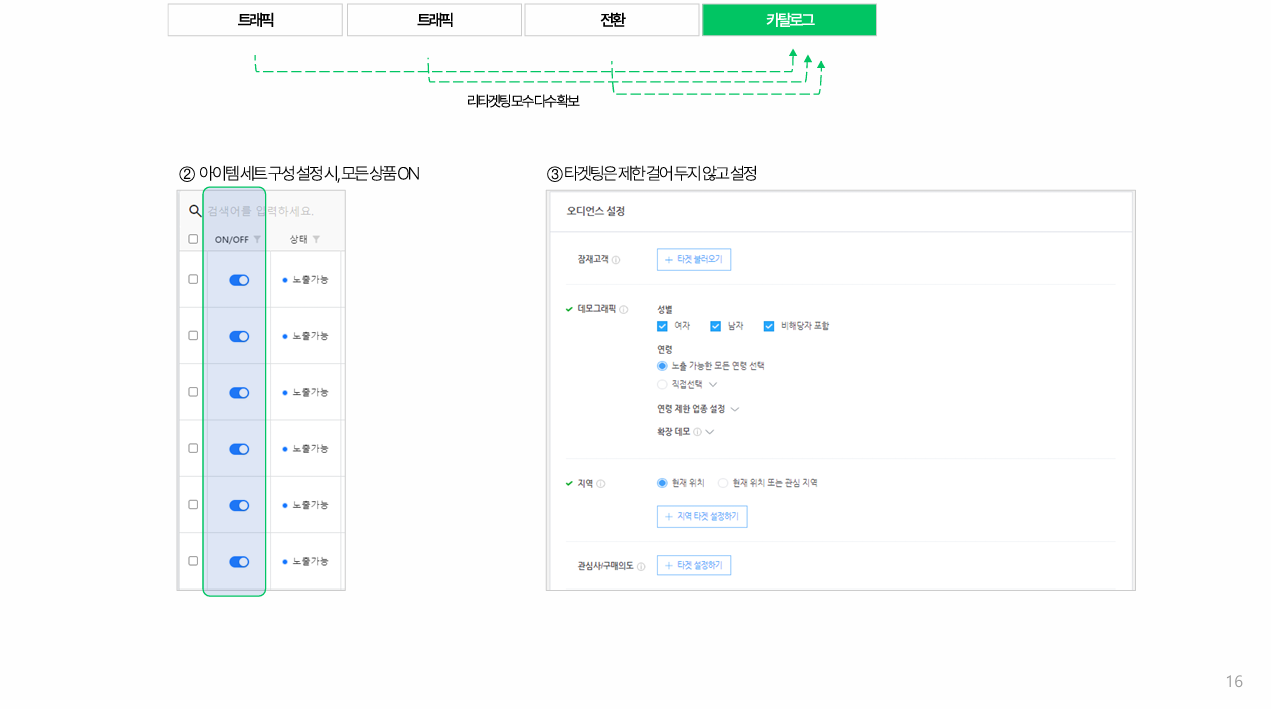The image size is (1271, 709).
Task: Expand the 연령 제한 업종 설정 section
Action: (735, 409)
